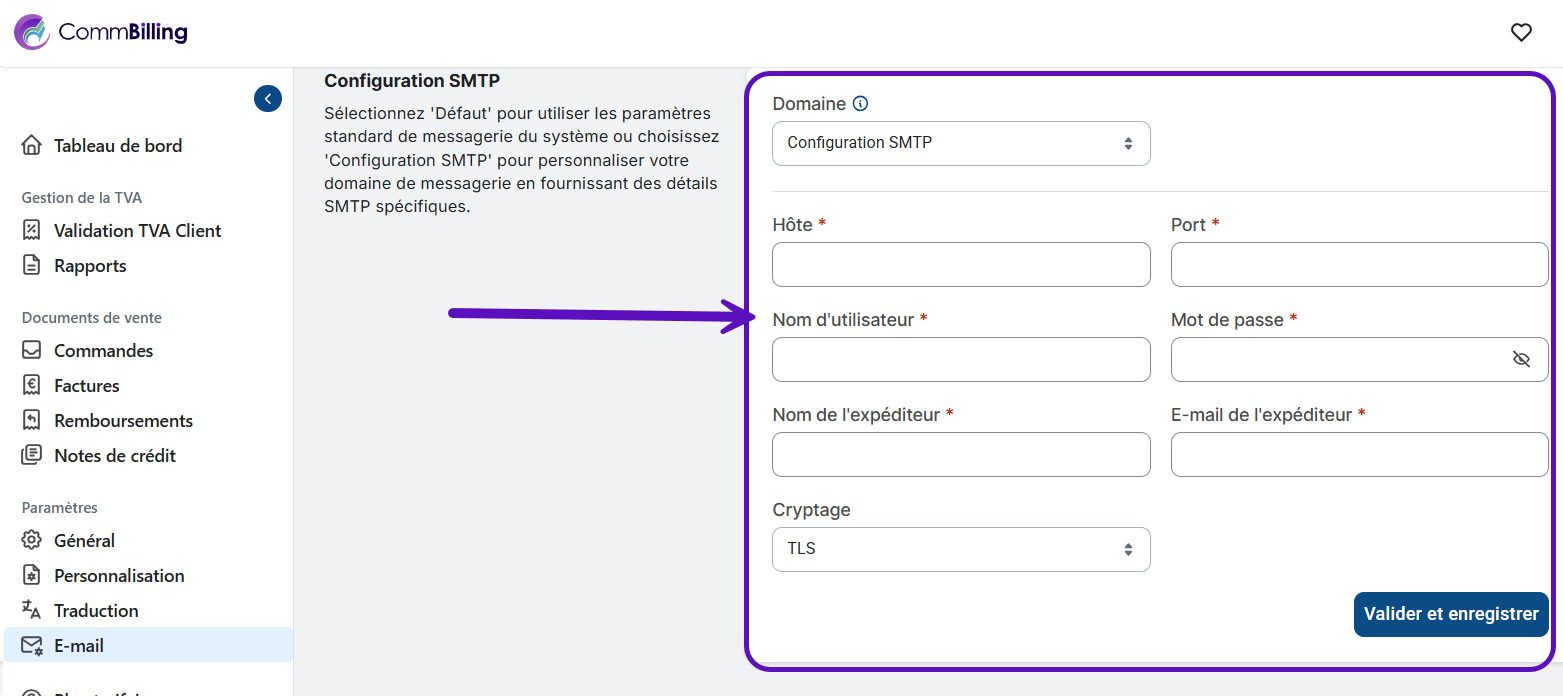Go to Notes de crédit
This screenshot has width=1563, height=696.
pos(114,455)
